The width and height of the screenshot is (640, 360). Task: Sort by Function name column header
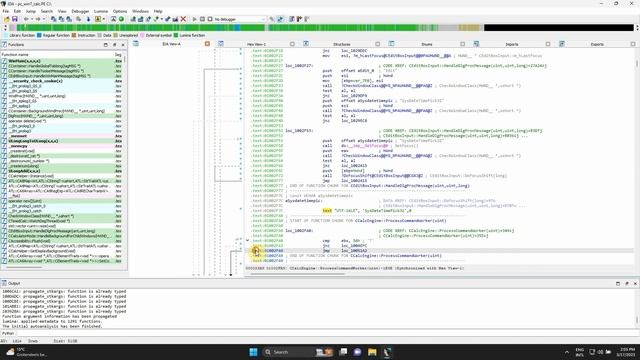(x=57, y=54)
